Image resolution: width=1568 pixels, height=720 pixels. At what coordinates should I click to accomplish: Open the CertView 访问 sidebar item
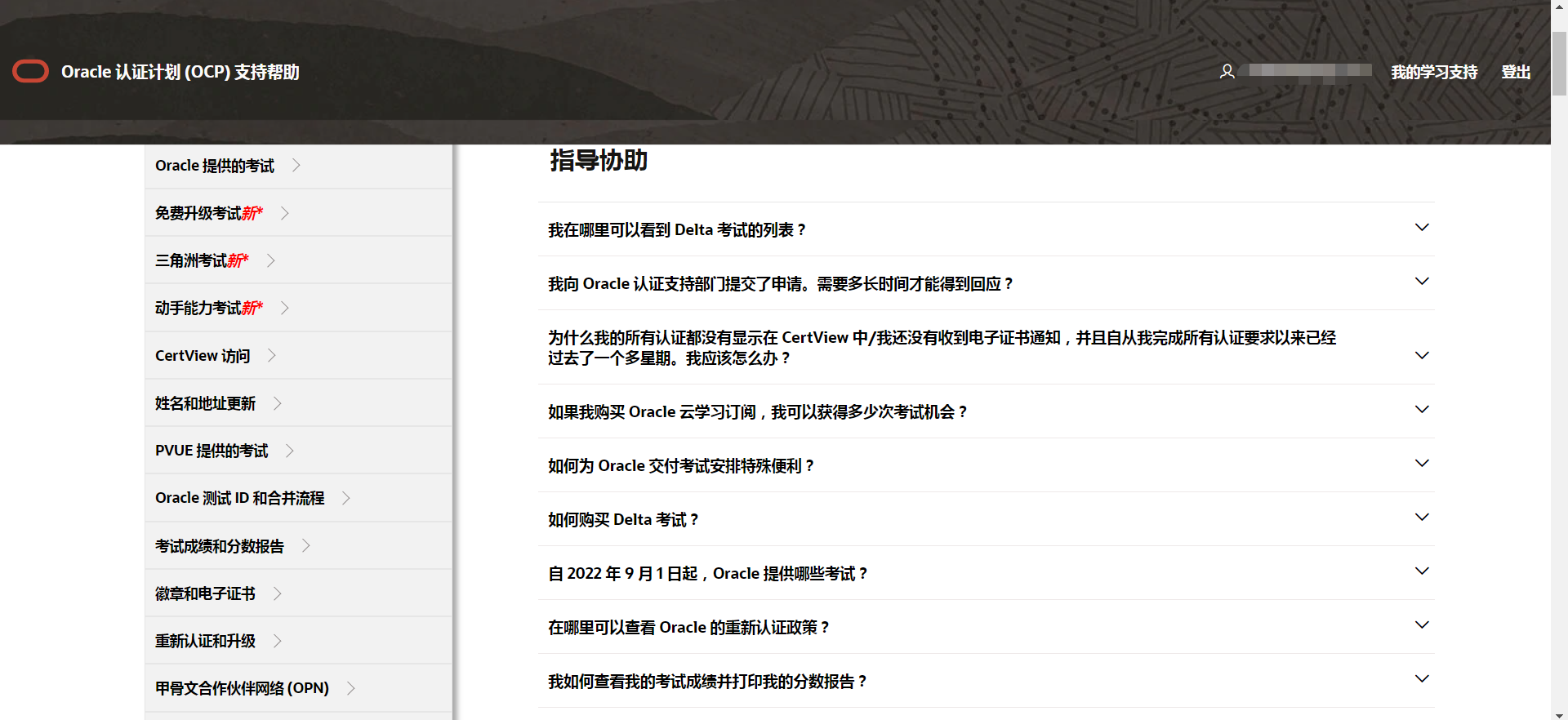click(298, 356)
